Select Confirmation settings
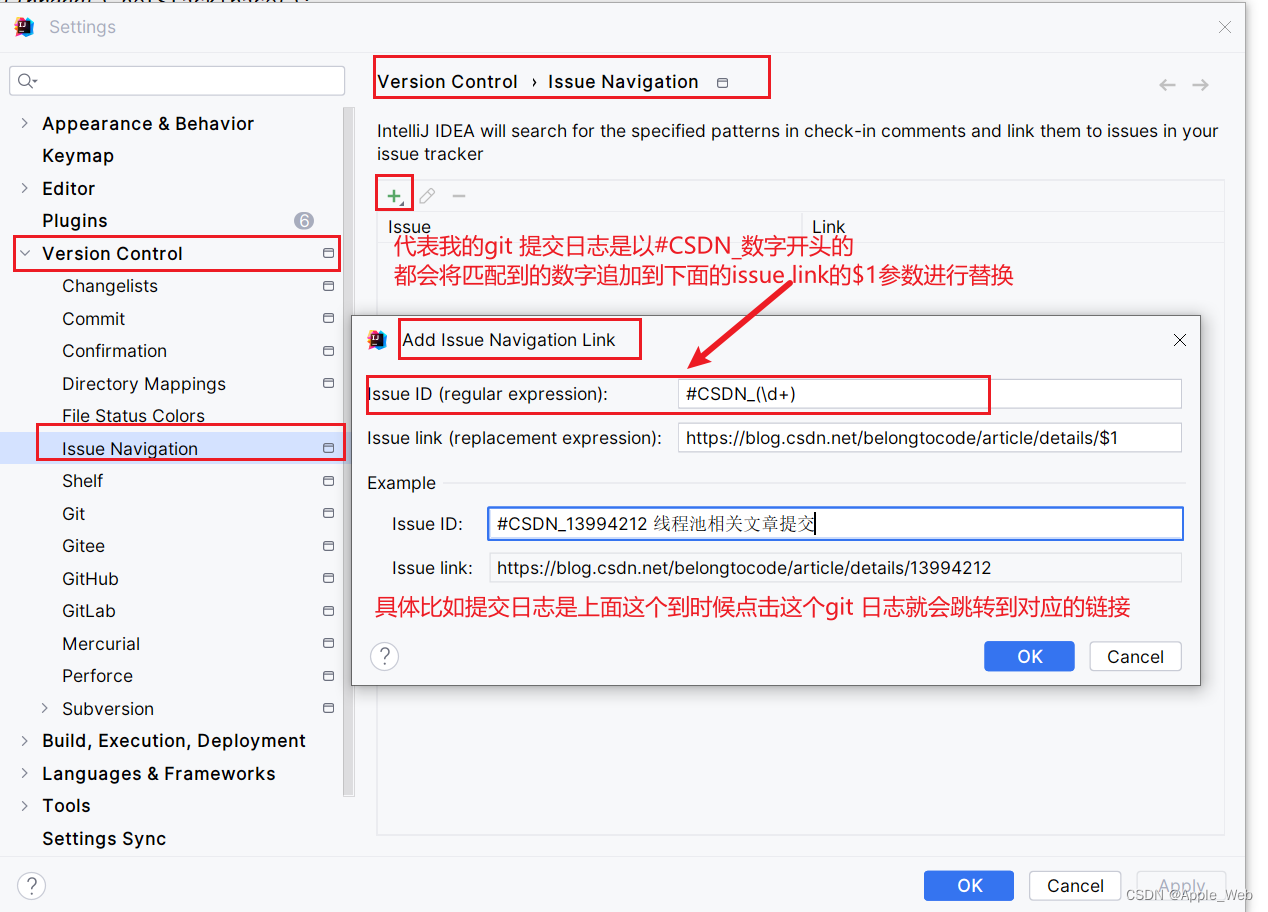Screen dimensions: 1268x912 (115, 351)
